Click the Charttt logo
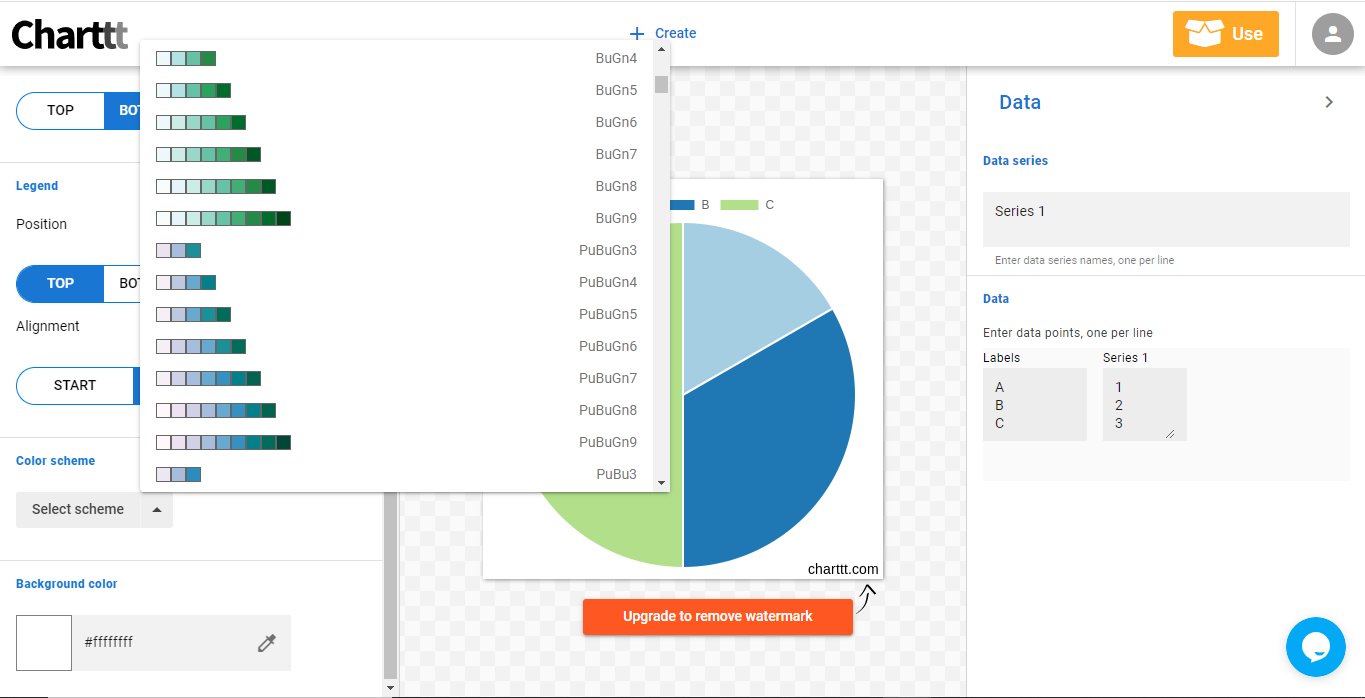The image size is (1365, 698). [x=69, y=34]
